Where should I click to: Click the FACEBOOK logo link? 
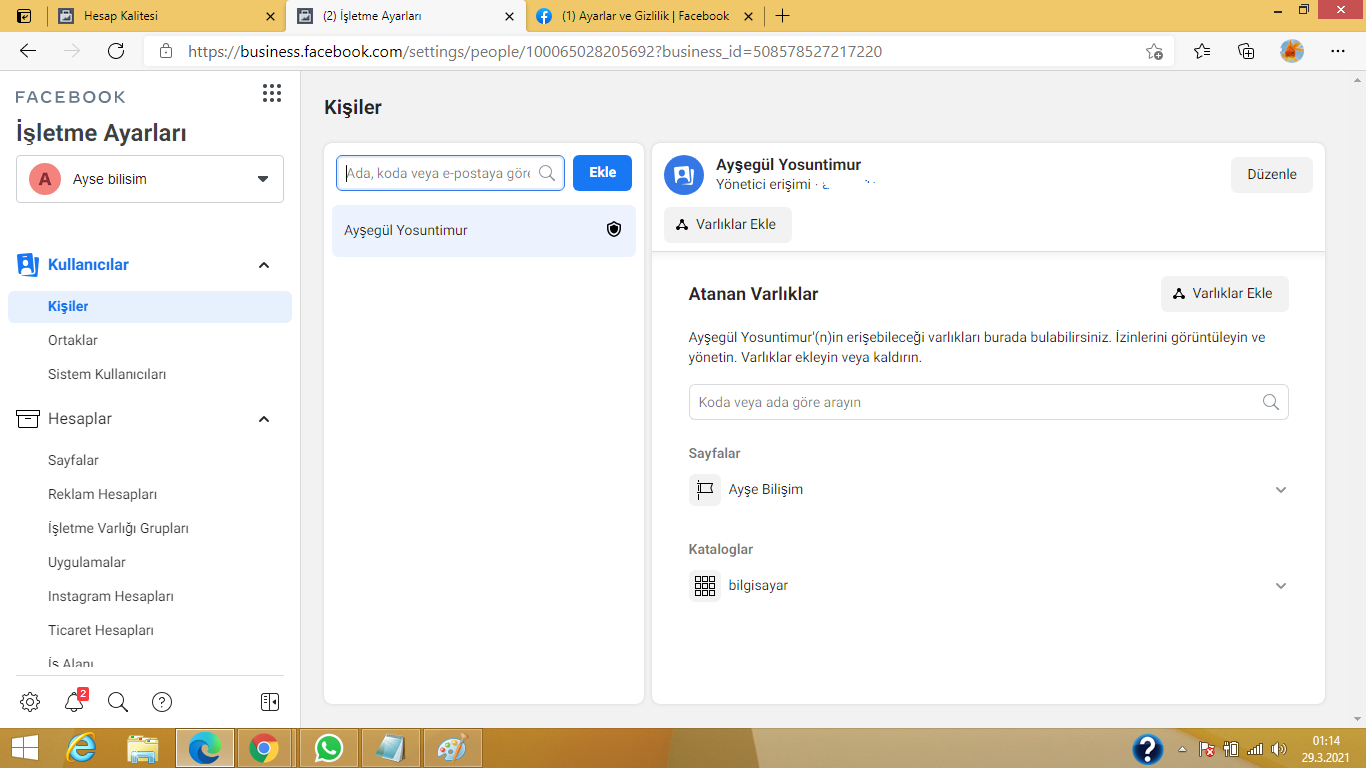coord(71,97)
